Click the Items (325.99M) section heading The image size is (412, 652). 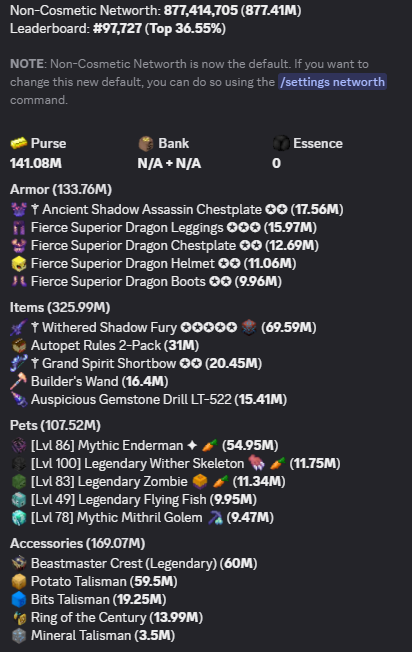(x=60, y=308)
